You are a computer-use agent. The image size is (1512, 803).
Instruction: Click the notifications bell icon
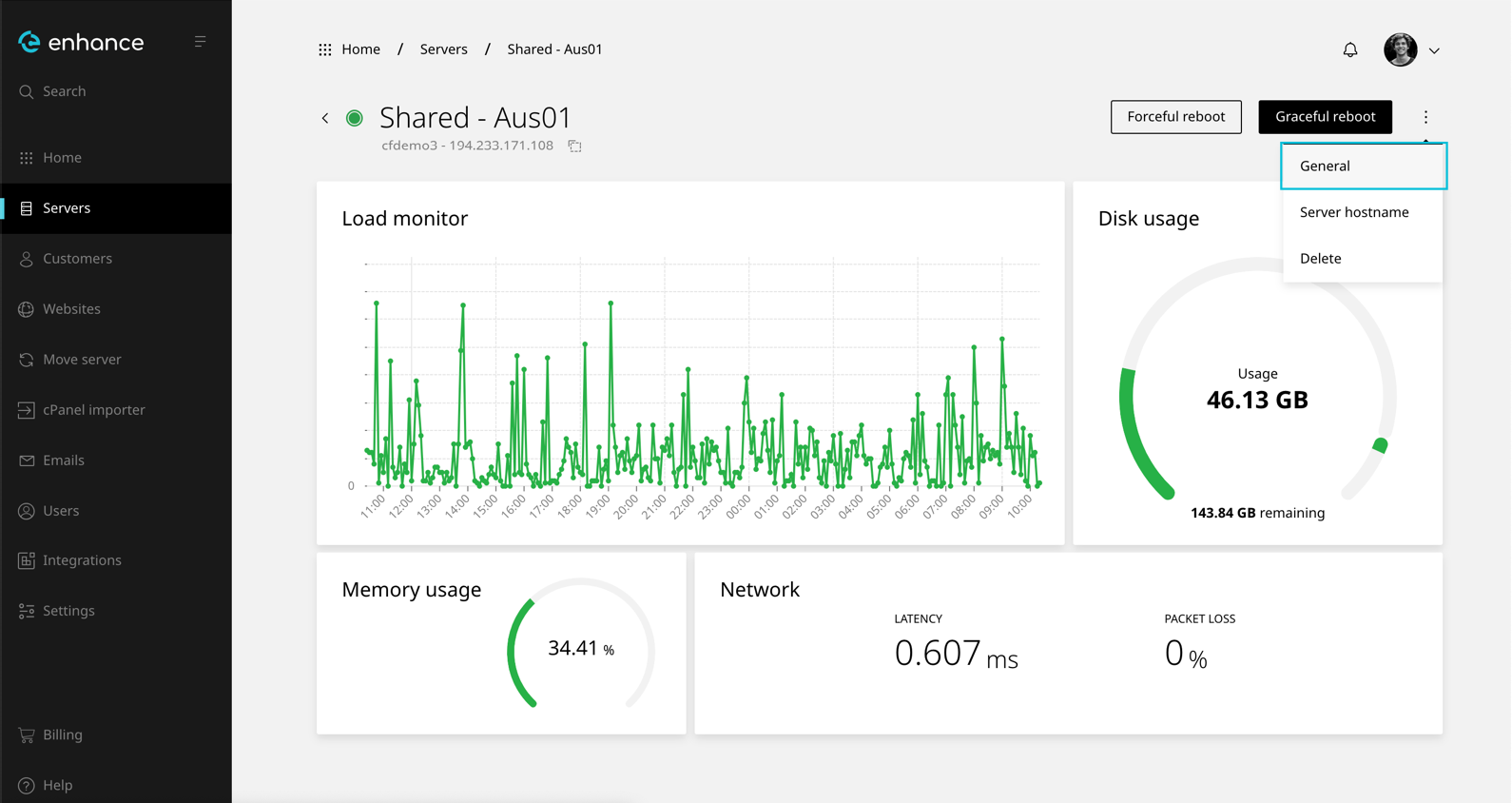1350,49
